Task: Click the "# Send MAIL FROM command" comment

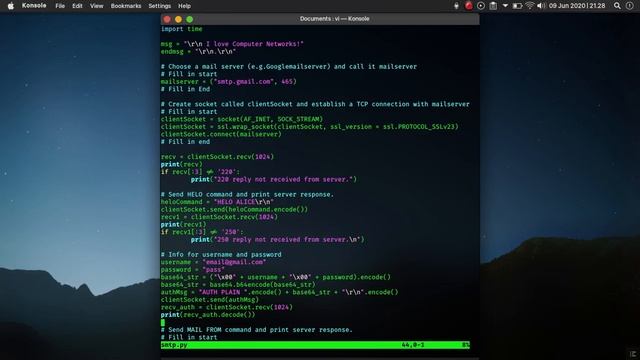Action: tap(256, 330)
